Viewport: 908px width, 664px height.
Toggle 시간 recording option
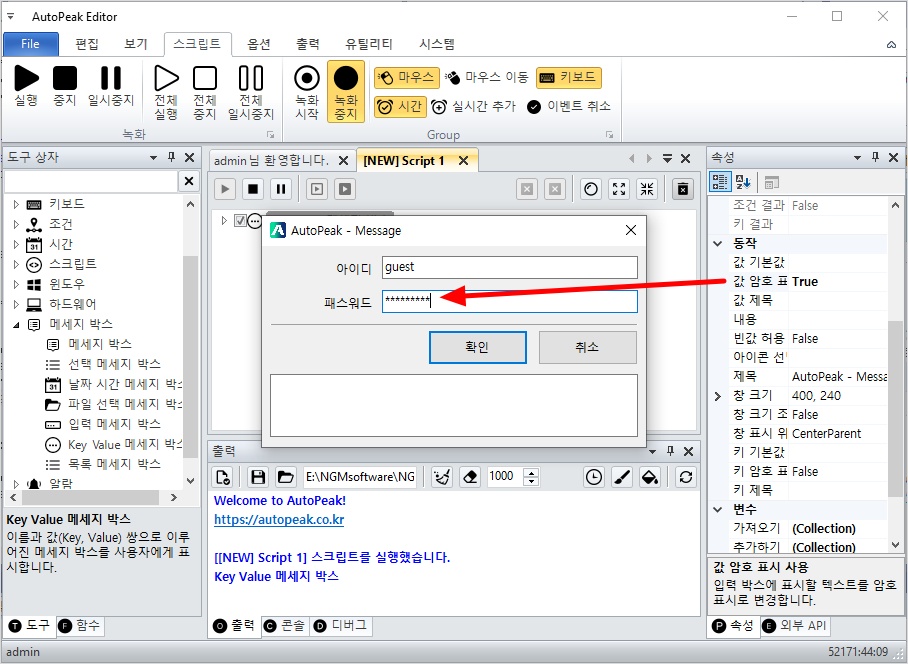(x=400, y=107)
